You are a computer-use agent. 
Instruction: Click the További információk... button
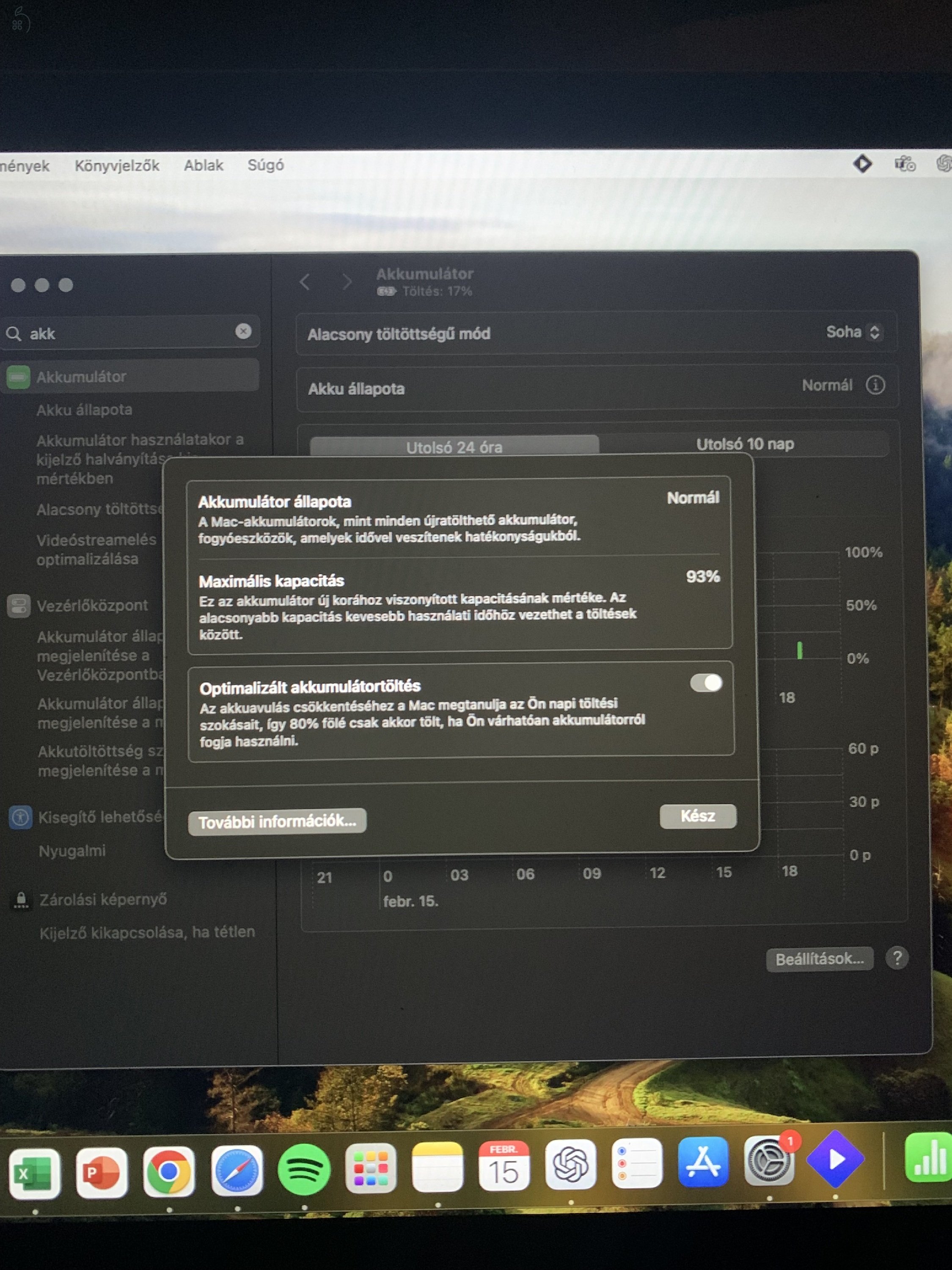pyautogui.click(x=277, y=822)
